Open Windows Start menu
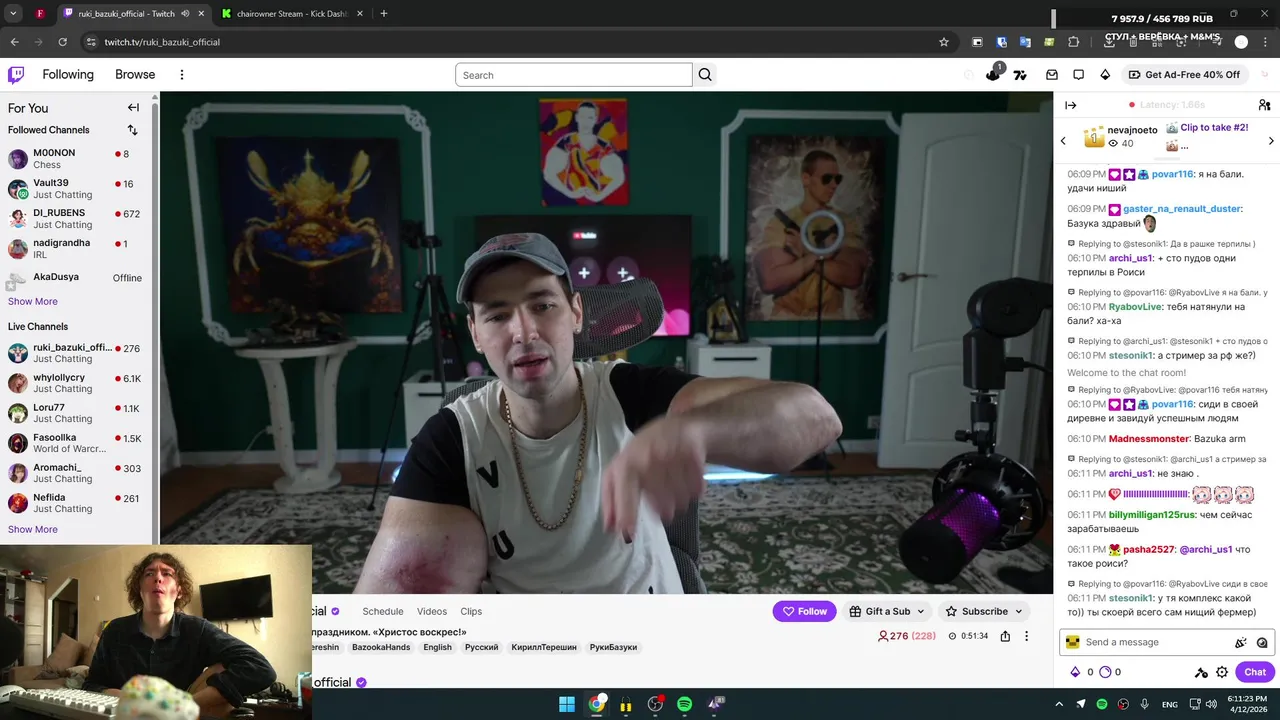 point(566,704)
